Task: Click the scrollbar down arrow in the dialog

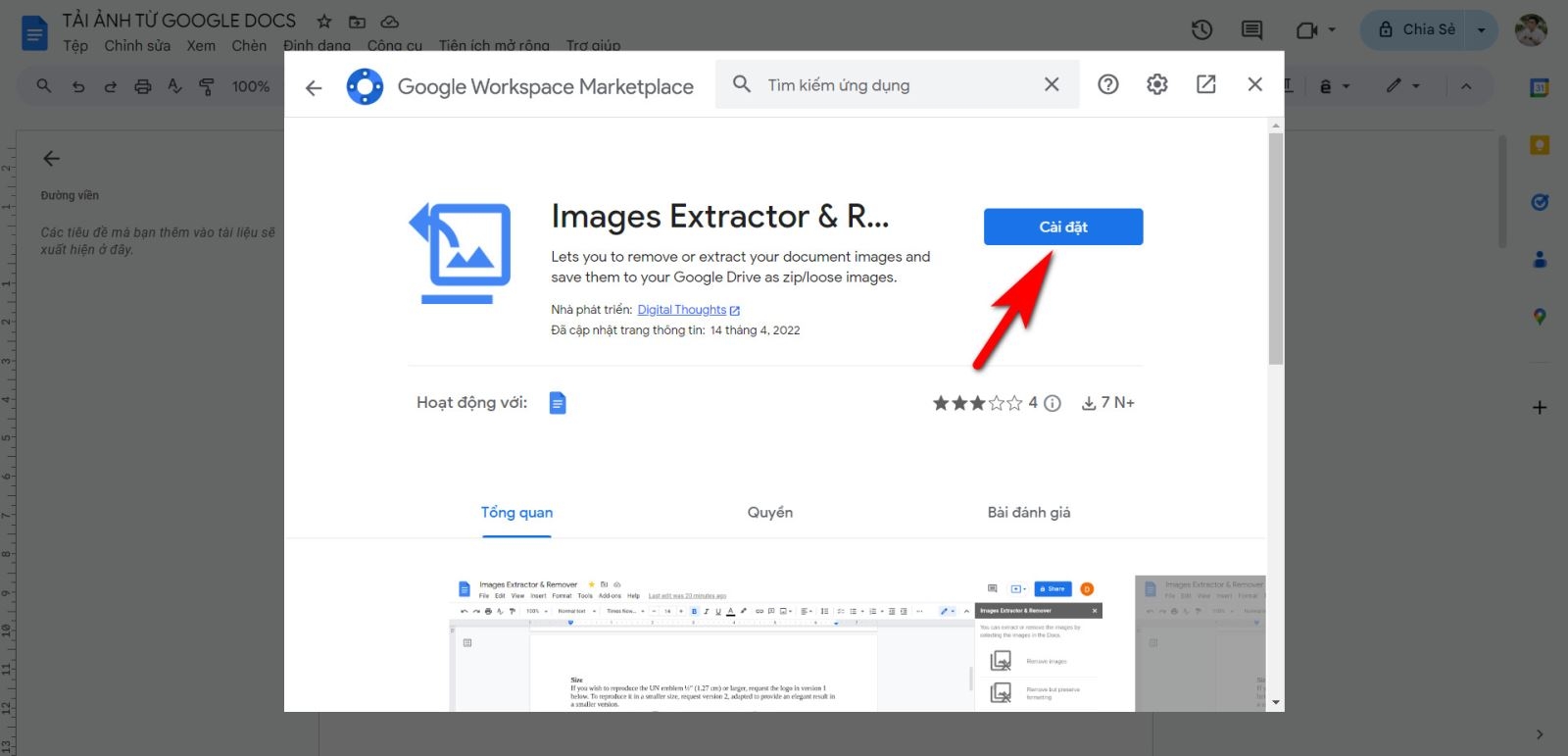Action: (x=1276, y=703)
